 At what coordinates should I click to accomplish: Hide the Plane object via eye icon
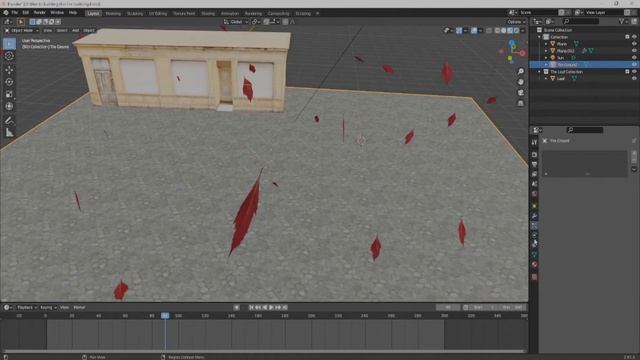pyautogui.click(x=634, y=44)
